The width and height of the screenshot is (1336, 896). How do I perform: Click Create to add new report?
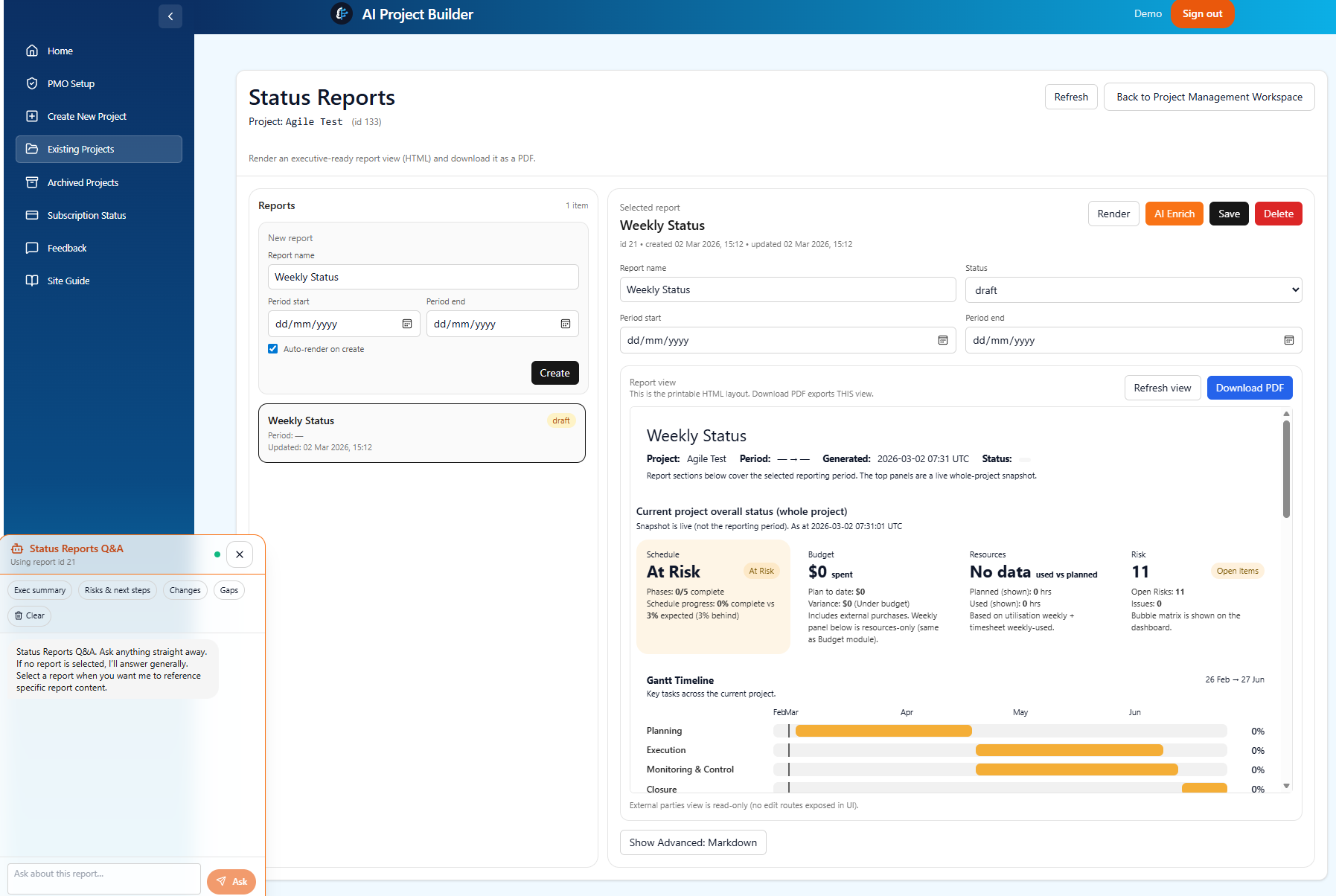pos(555,373)
